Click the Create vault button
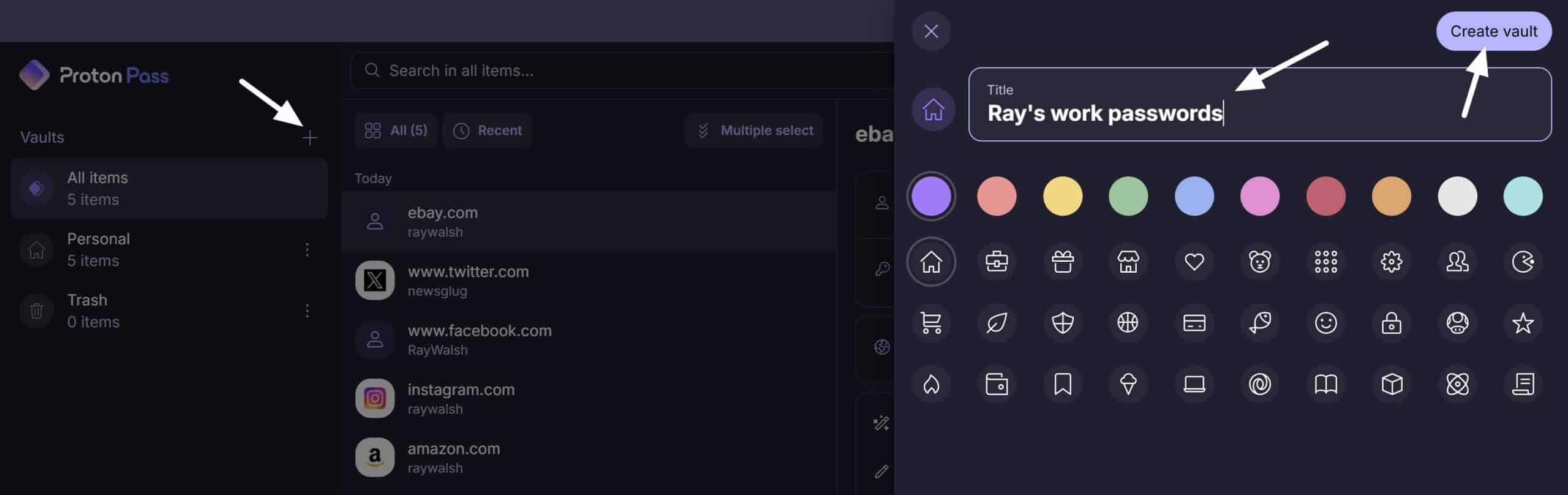Viewport: 1568px width, 495px height. 1494,31
